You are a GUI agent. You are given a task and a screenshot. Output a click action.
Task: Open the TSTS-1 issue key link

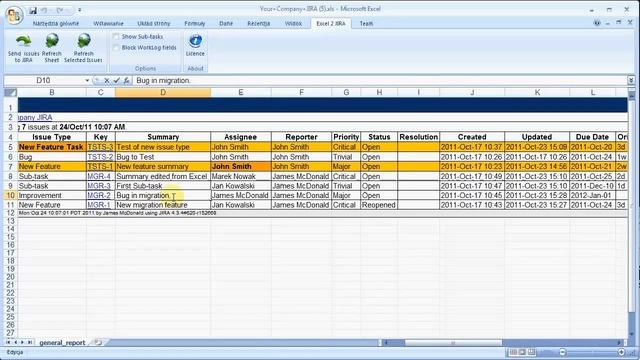(100, 167)
